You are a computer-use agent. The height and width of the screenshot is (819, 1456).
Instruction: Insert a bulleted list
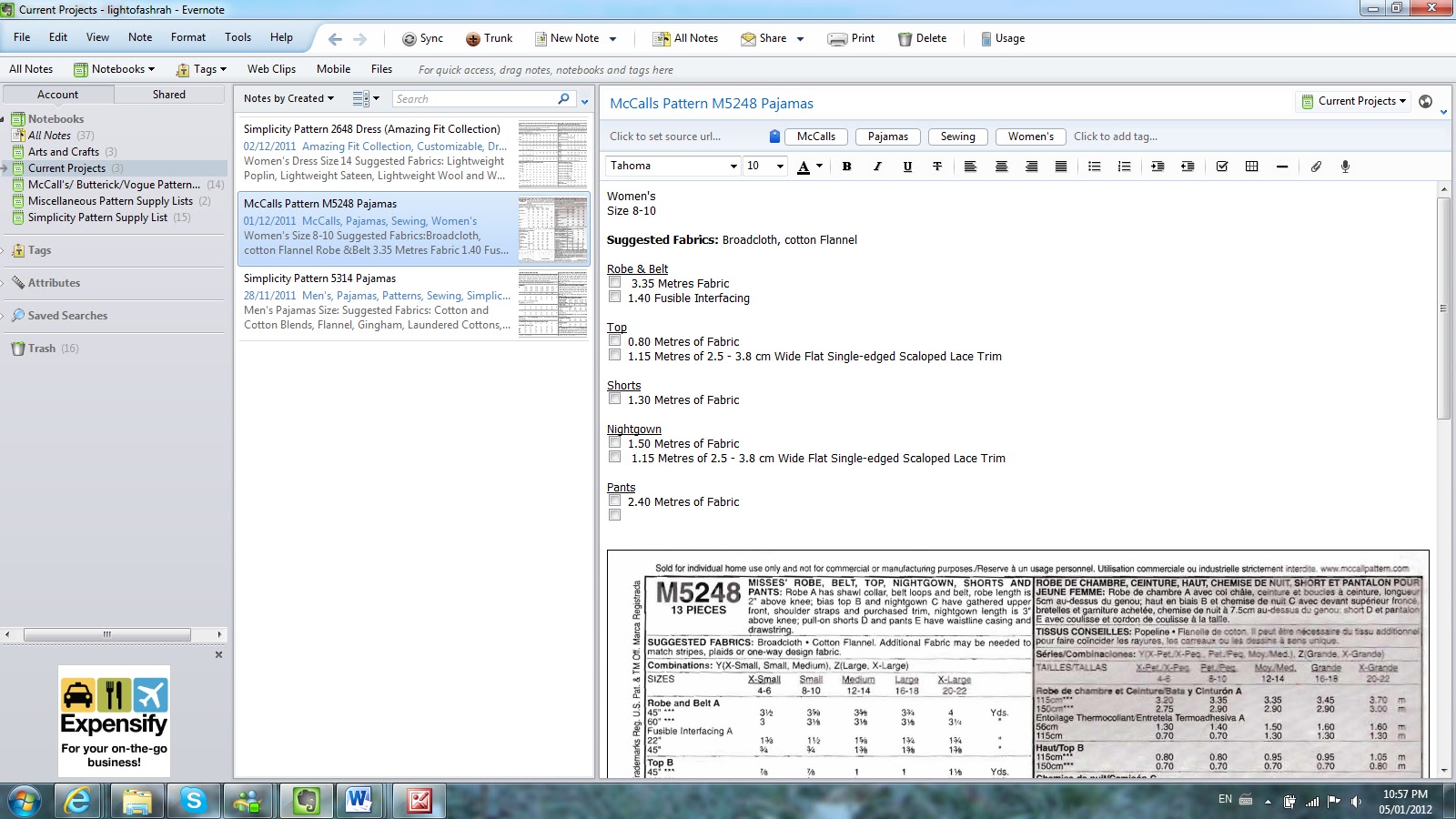point(1094,167)
